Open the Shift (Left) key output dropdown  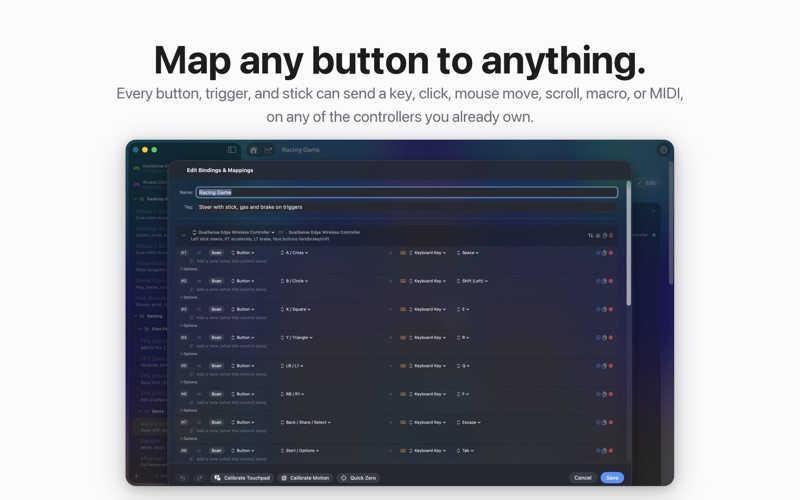pos(472,281)
